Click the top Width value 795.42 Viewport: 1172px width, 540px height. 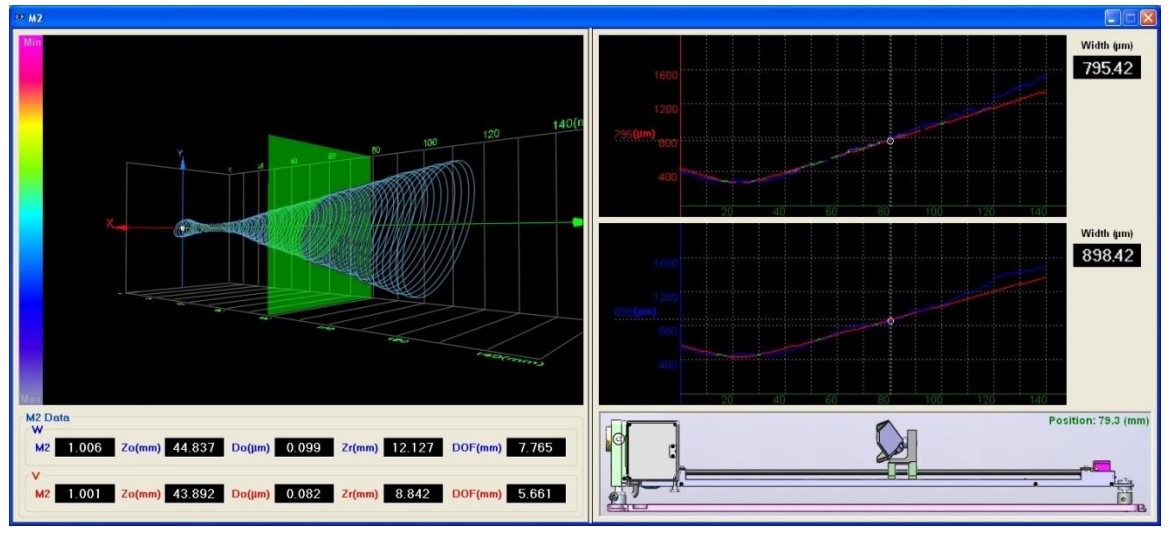[1107, 68]
